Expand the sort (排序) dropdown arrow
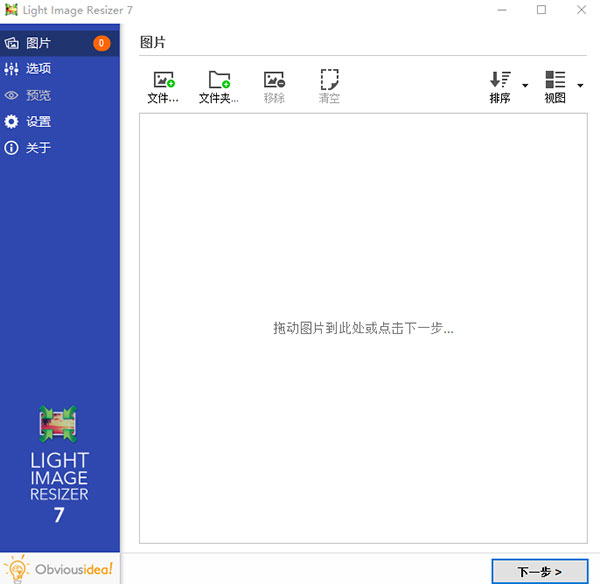Viewport: 600px width, 584px height. [x=525, y=86]
